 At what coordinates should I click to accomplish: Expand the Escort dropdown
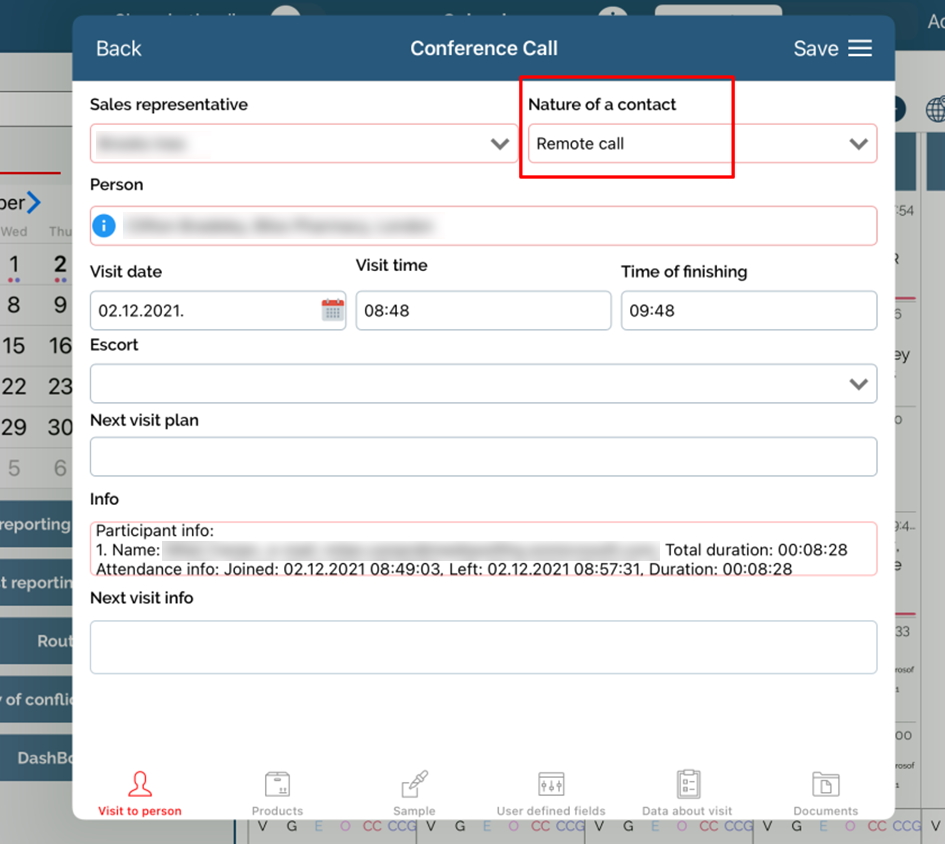tap(858, 384)
